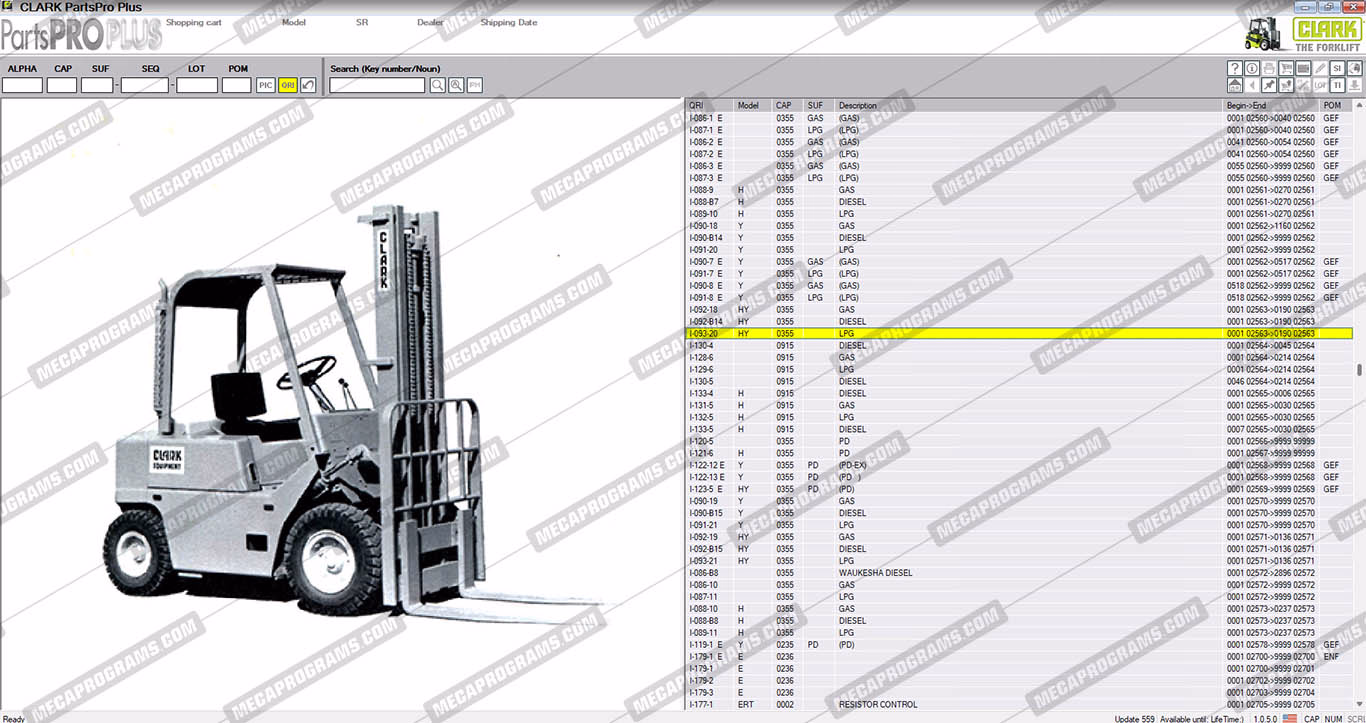Click the Update 559 status text
Viewport: 1366px width, 723px height.
tap(1134, 718)
